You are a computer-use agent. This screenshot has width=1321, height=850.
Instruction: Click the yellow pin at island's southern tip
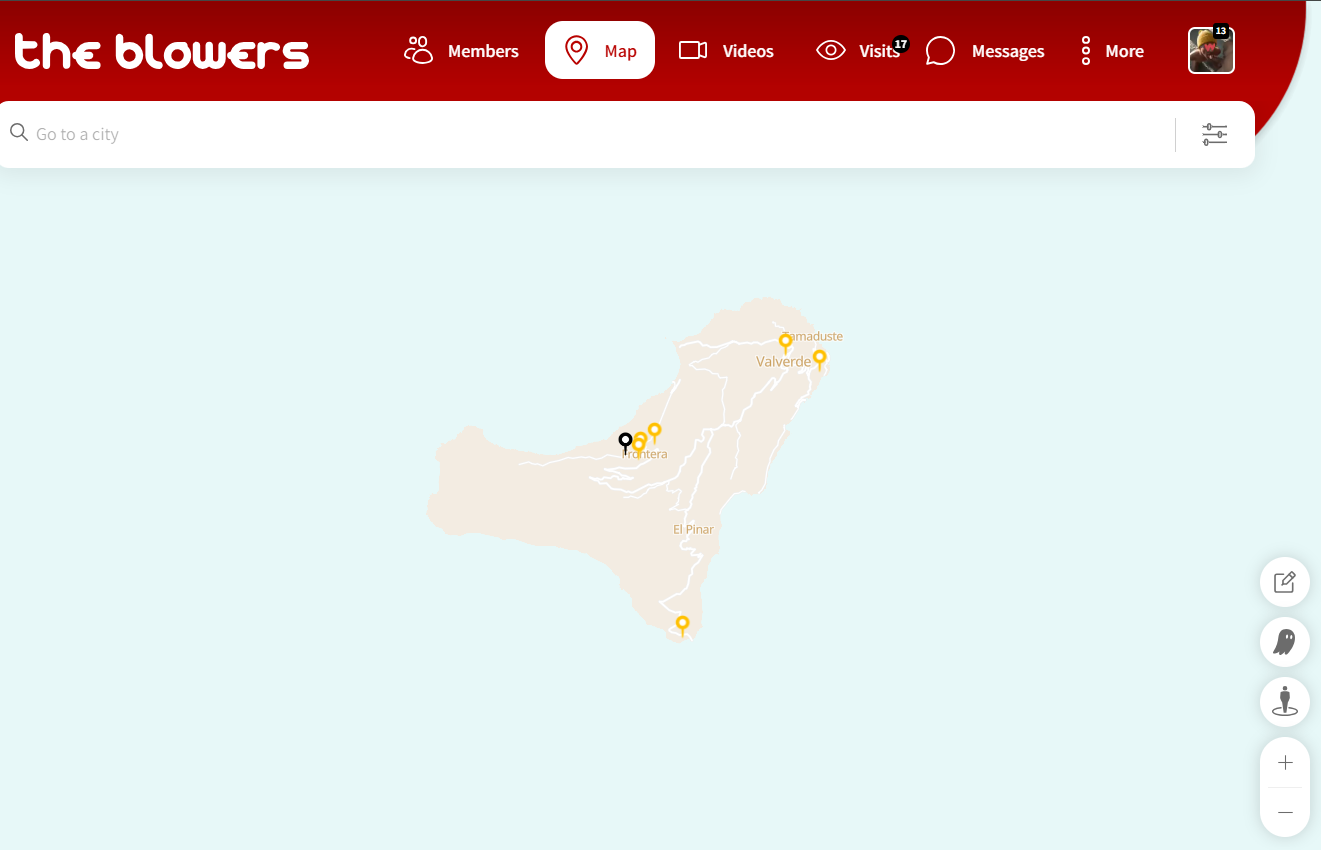683,626
